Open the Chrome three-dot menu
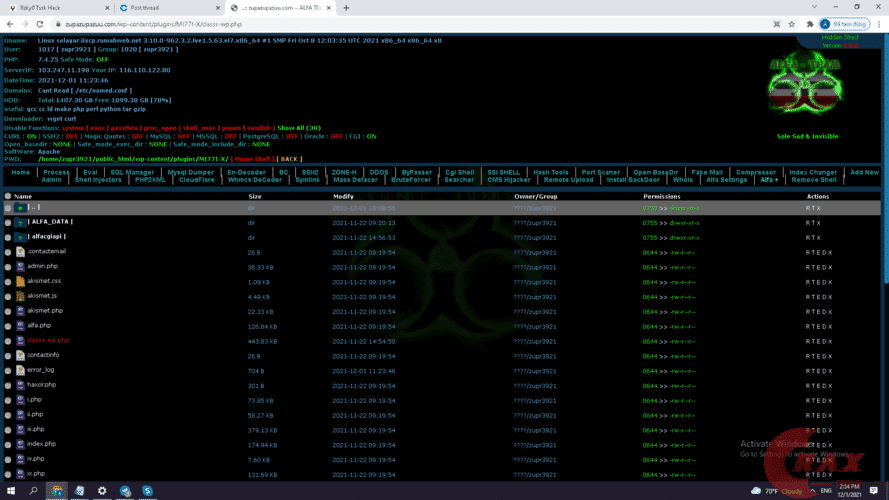The height and width of the screenshot is (500, 889). 878,24
